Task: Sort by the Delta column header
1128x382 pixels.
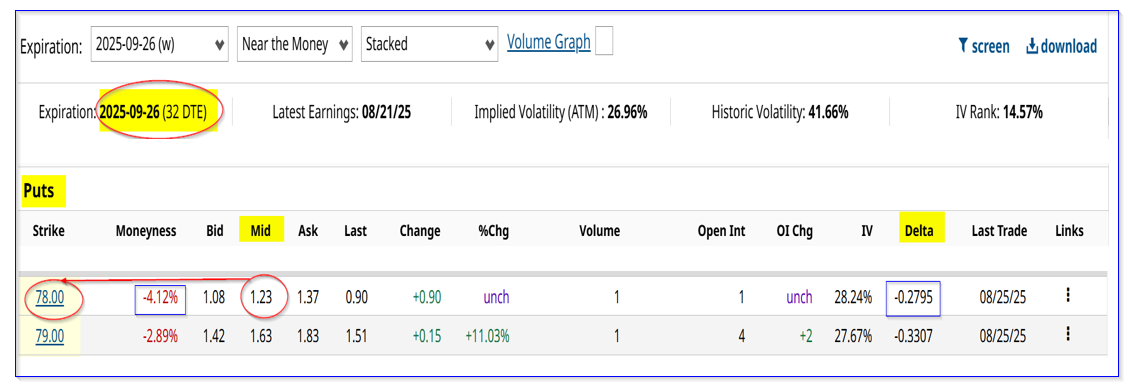Action: 922,230
